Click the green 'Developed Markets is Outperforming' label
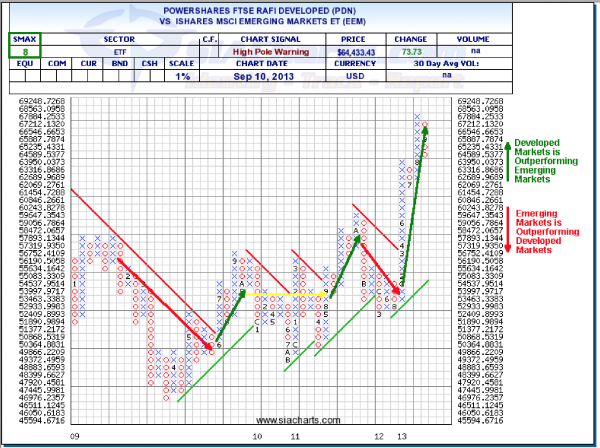The width and height of the screenshot is (600, 448). click(x=546, y=162)
